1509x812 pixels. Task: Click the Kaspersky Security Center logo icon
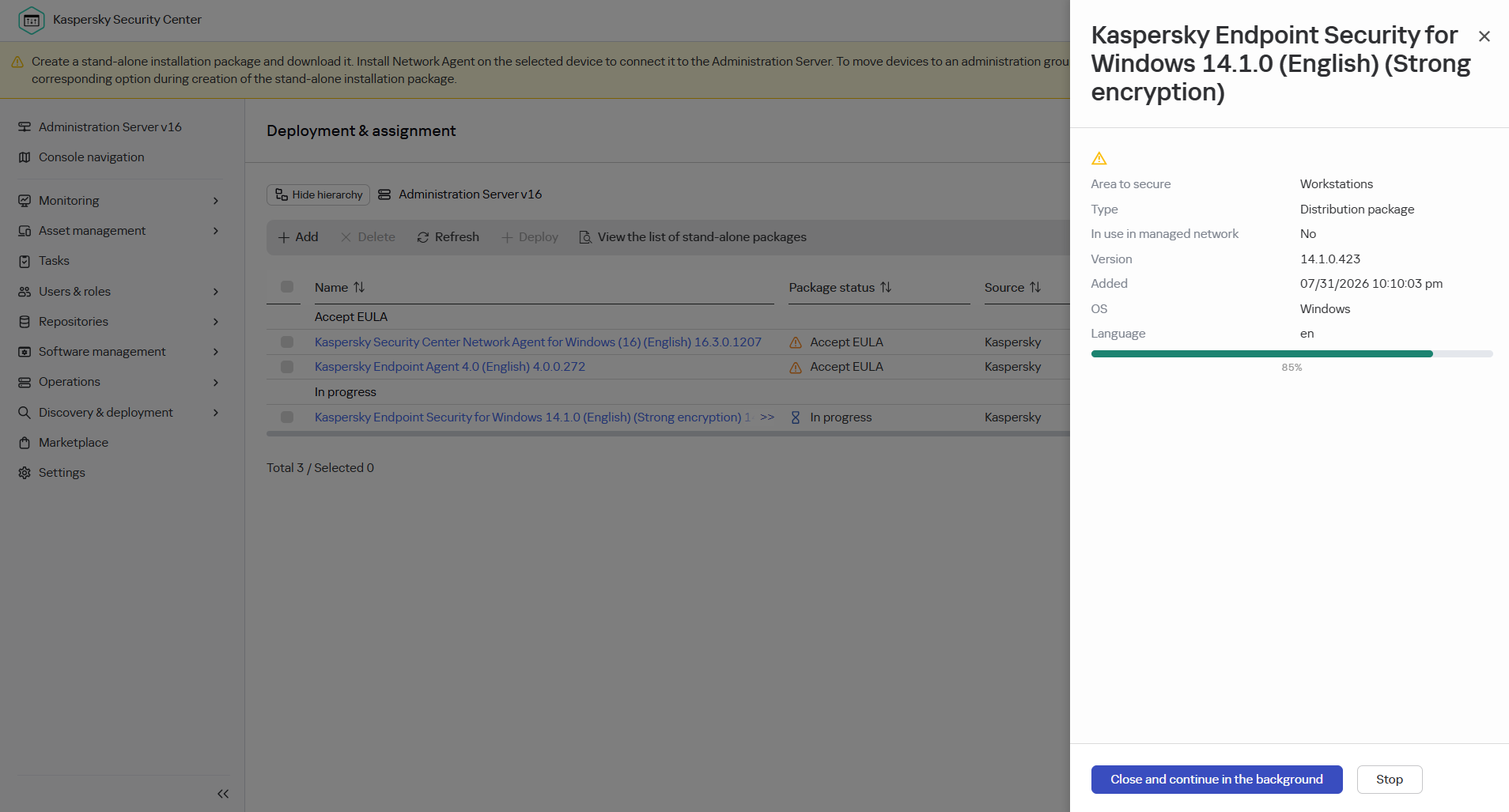click(x=32, y=21)
